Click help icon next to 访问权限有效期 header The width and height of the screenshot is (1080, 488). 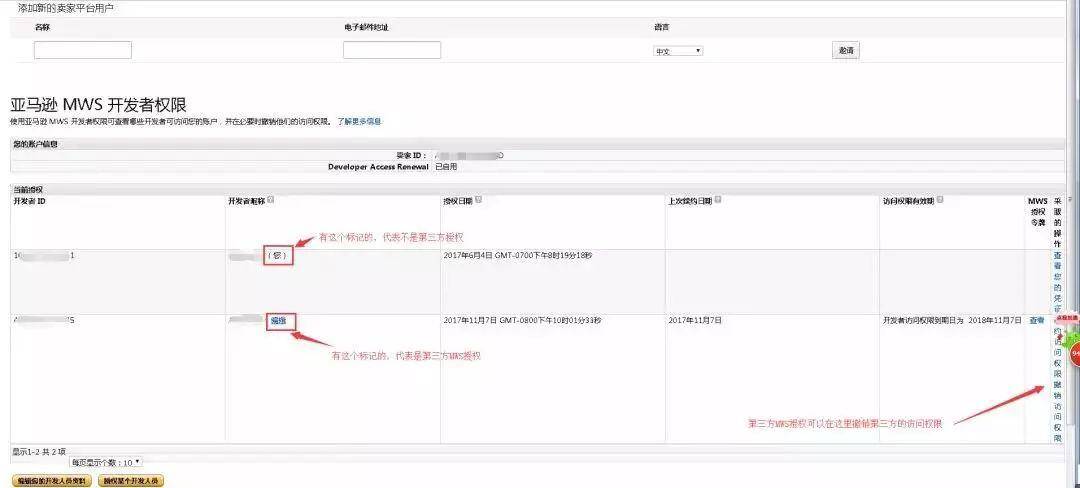click(x=940, y=200)
